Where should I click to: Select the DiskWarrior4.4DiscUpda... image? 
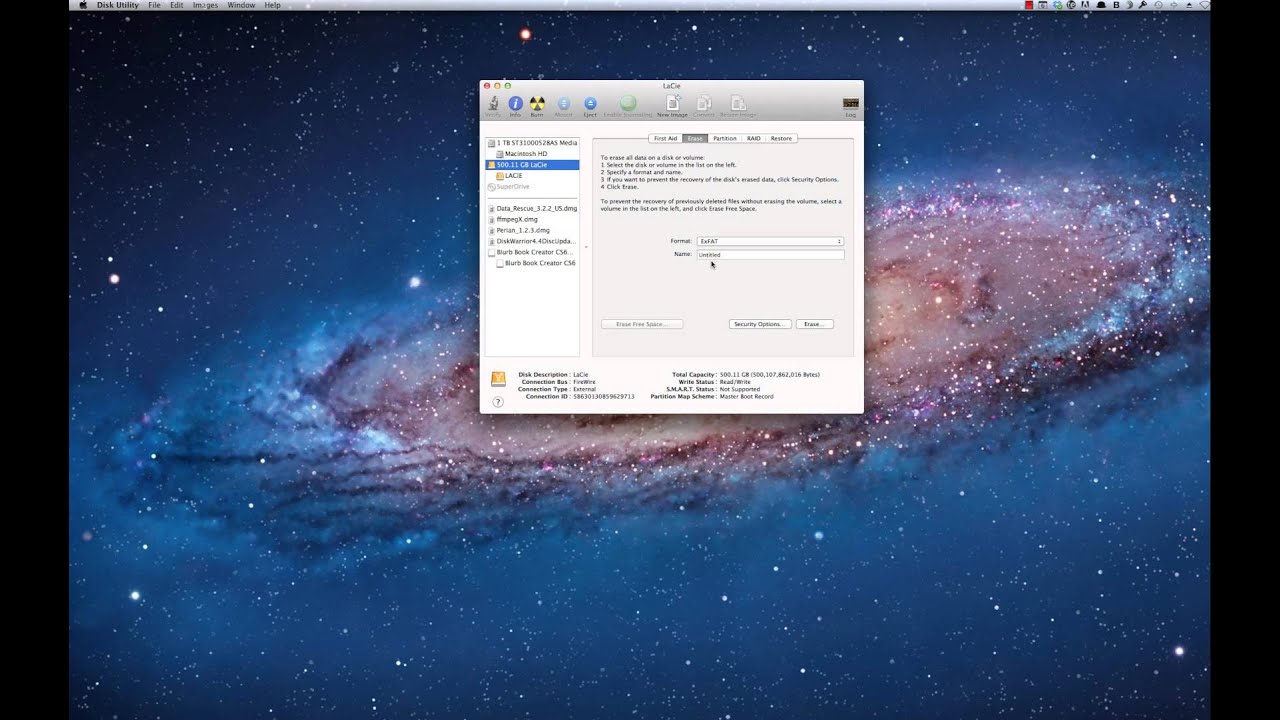(x=532, y=241)
